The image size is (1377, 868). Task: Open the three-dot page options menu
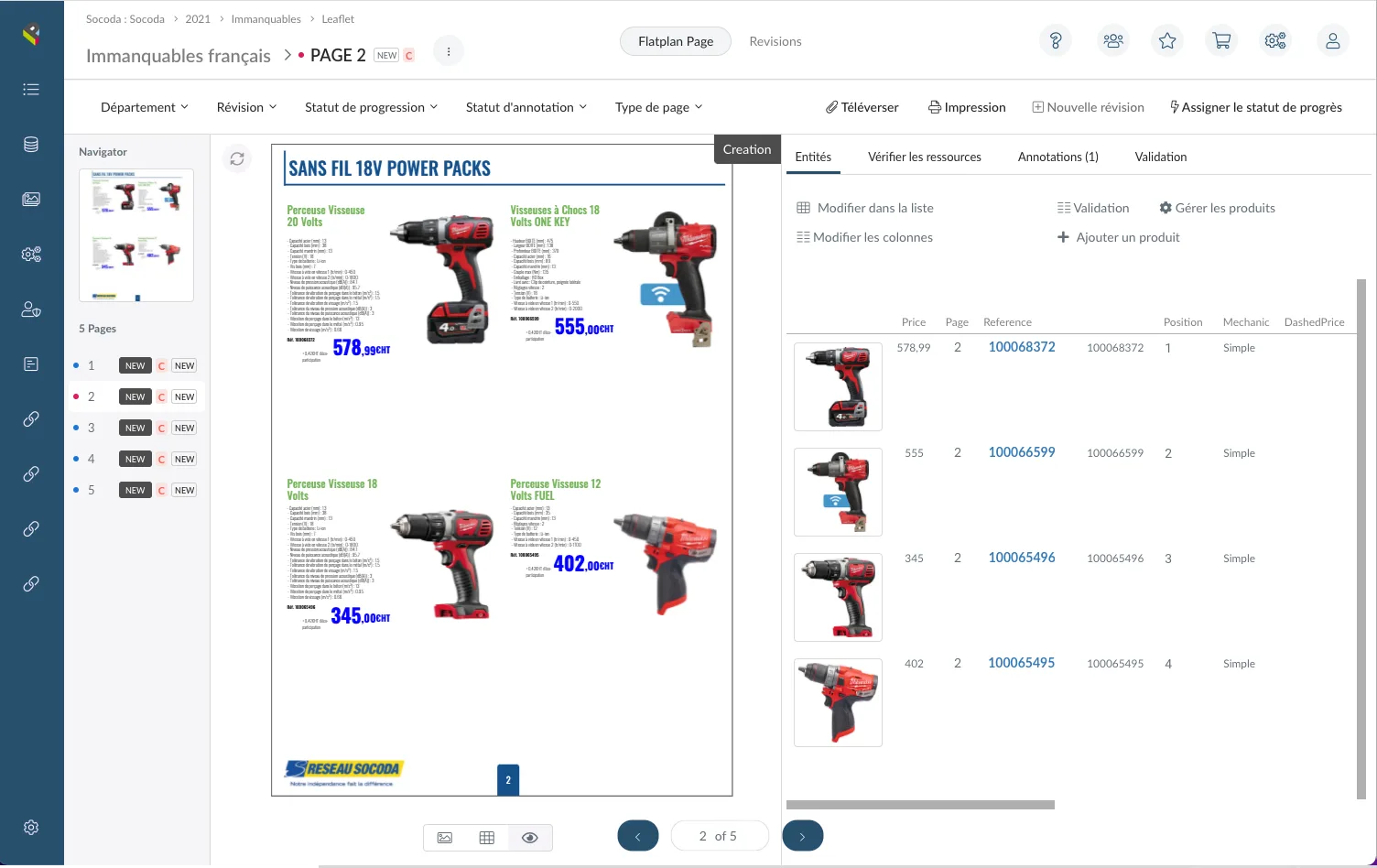pyautogui.click(x=449, y=52)
